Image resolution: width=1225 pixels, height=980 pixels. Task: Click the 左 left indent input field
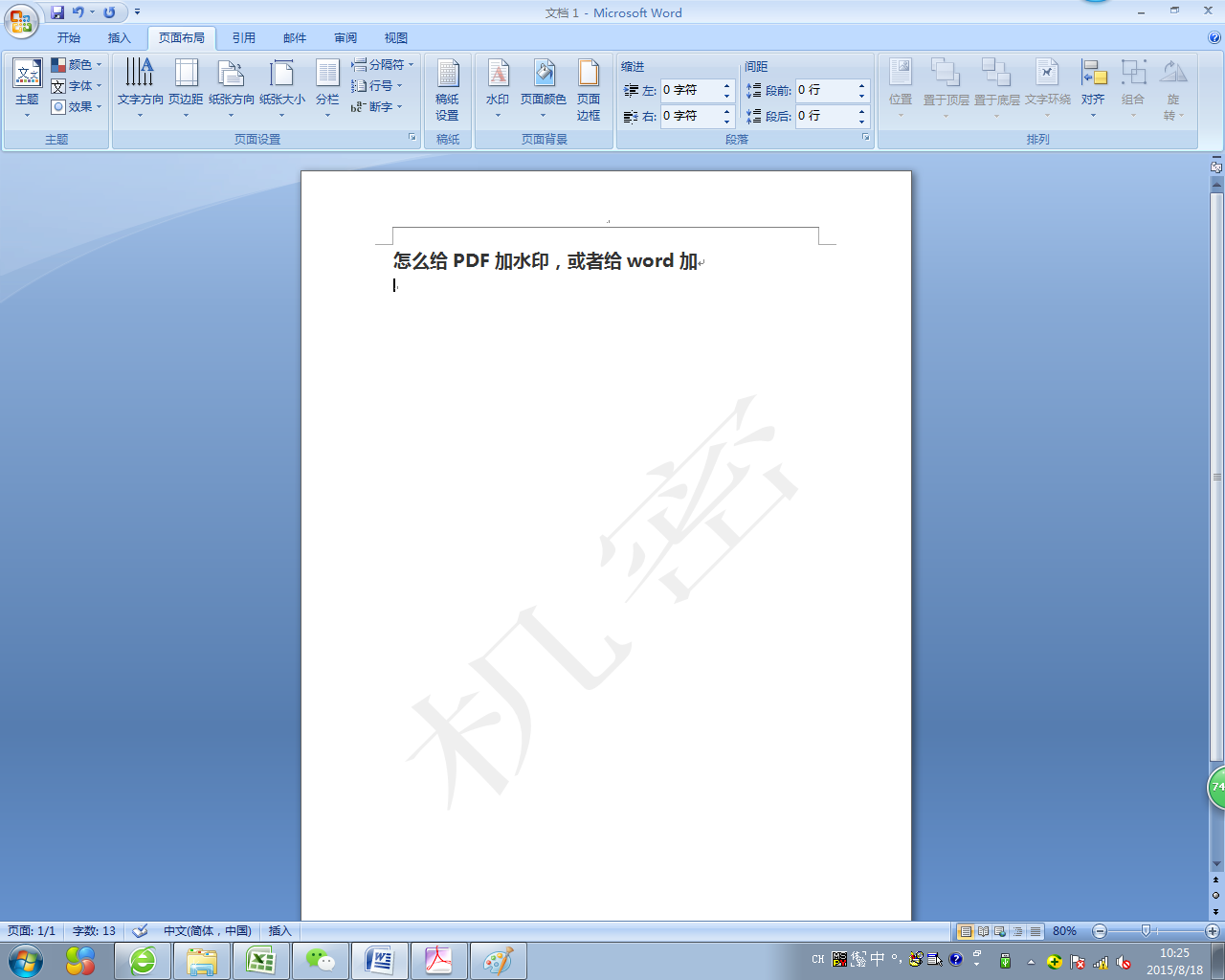[x=691, y=90]
